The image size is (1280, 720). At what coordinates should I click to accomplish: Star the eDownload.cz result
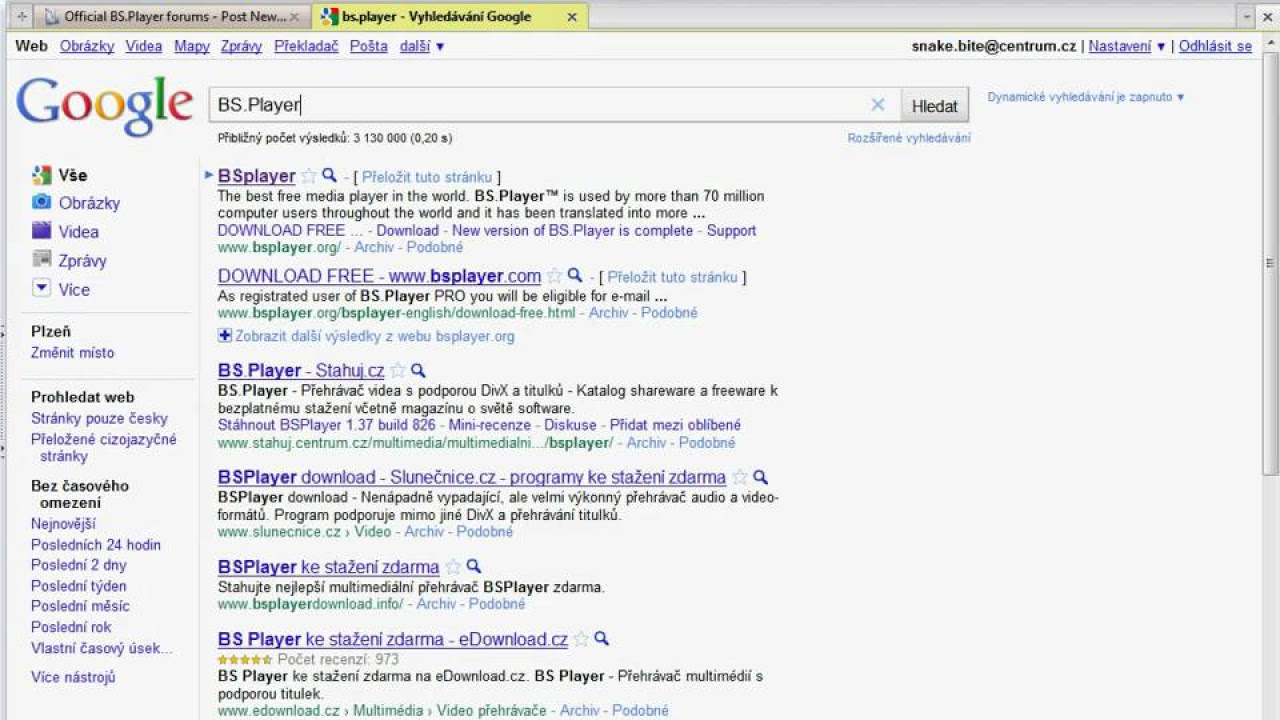click(x=581, y=639)
